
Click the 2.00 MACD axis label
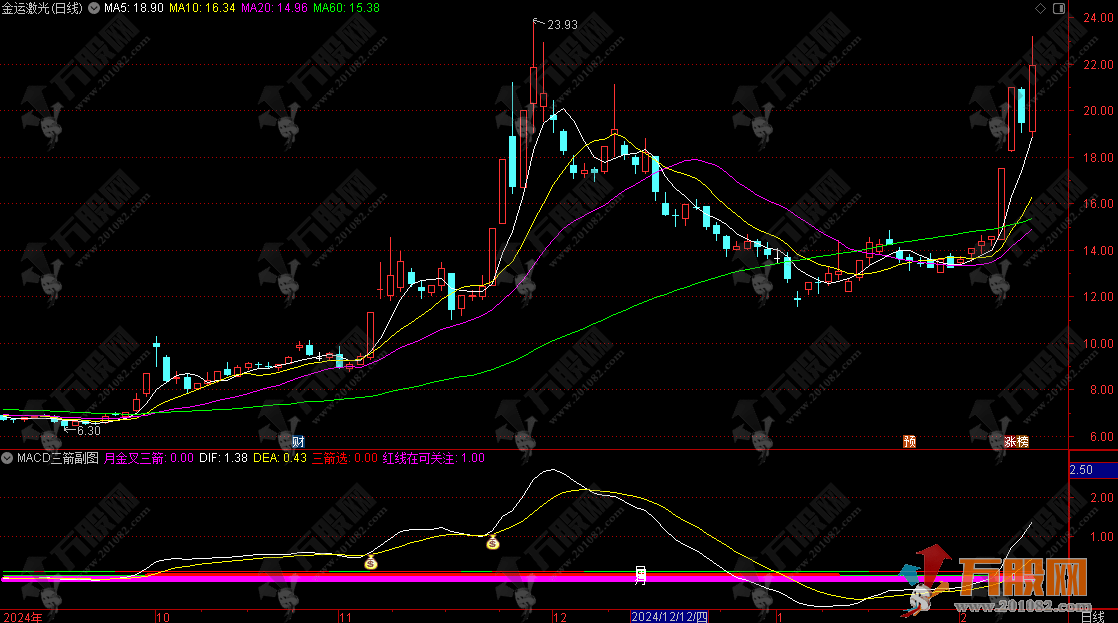pyautogui.click(x=1102, y=498)
